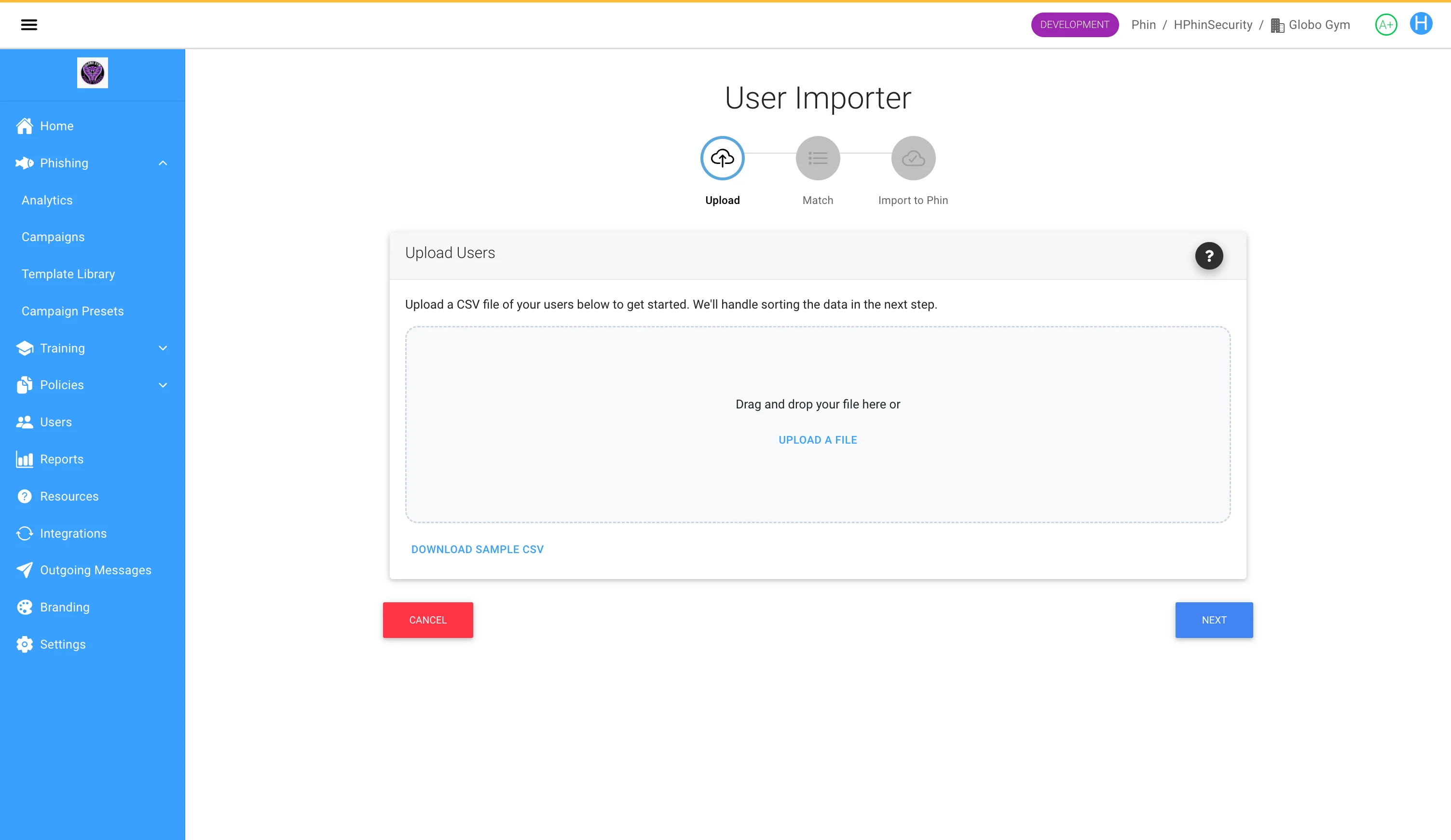Click the Users people icon

pyautogui.click(x=24, y=422)
